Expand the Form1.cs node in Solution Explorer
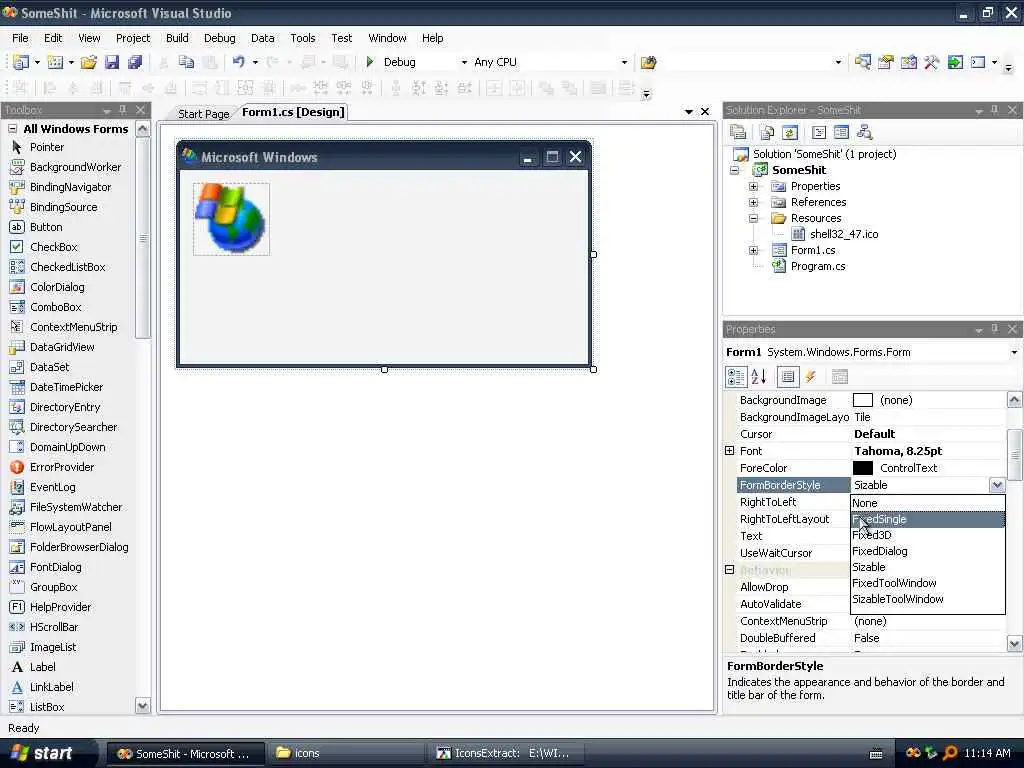 [x=753, y=250]
